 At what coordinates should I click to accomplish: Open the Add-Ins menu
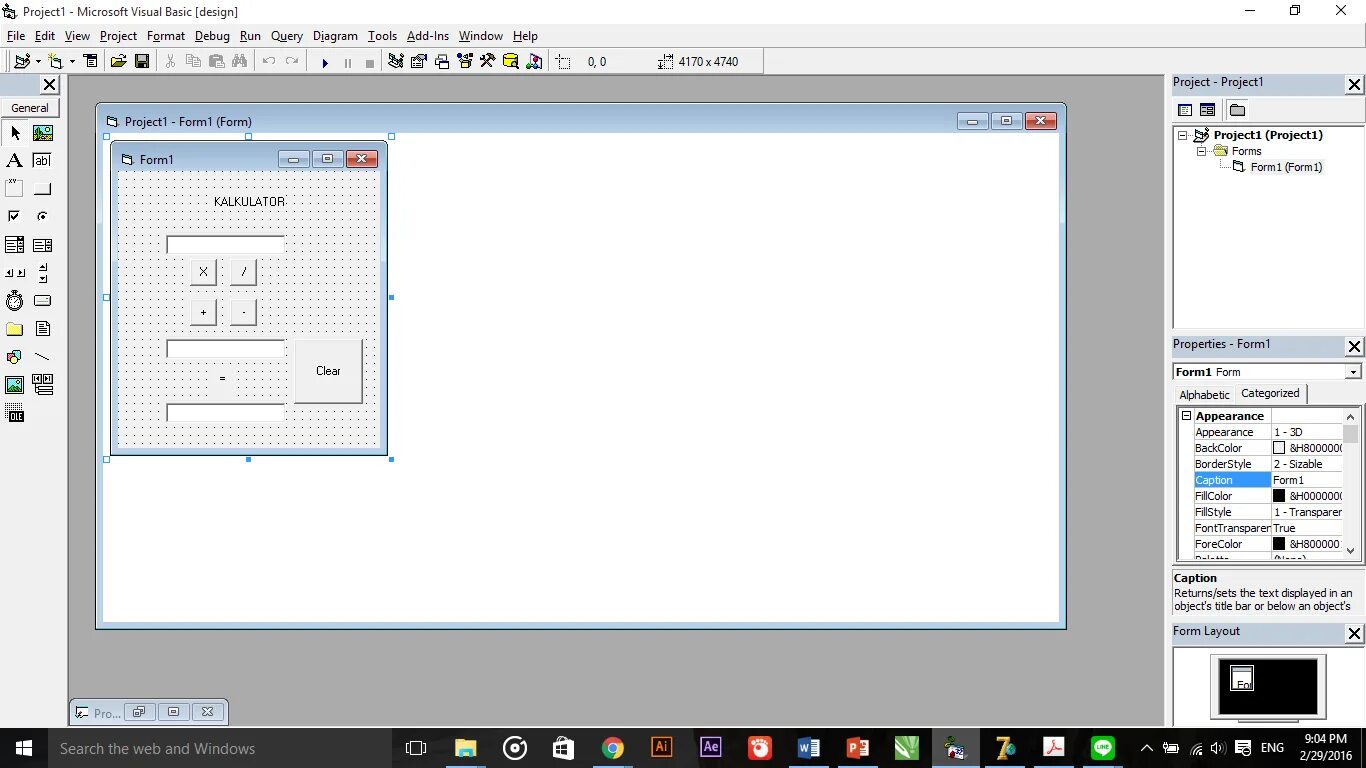tap(428, 36)
